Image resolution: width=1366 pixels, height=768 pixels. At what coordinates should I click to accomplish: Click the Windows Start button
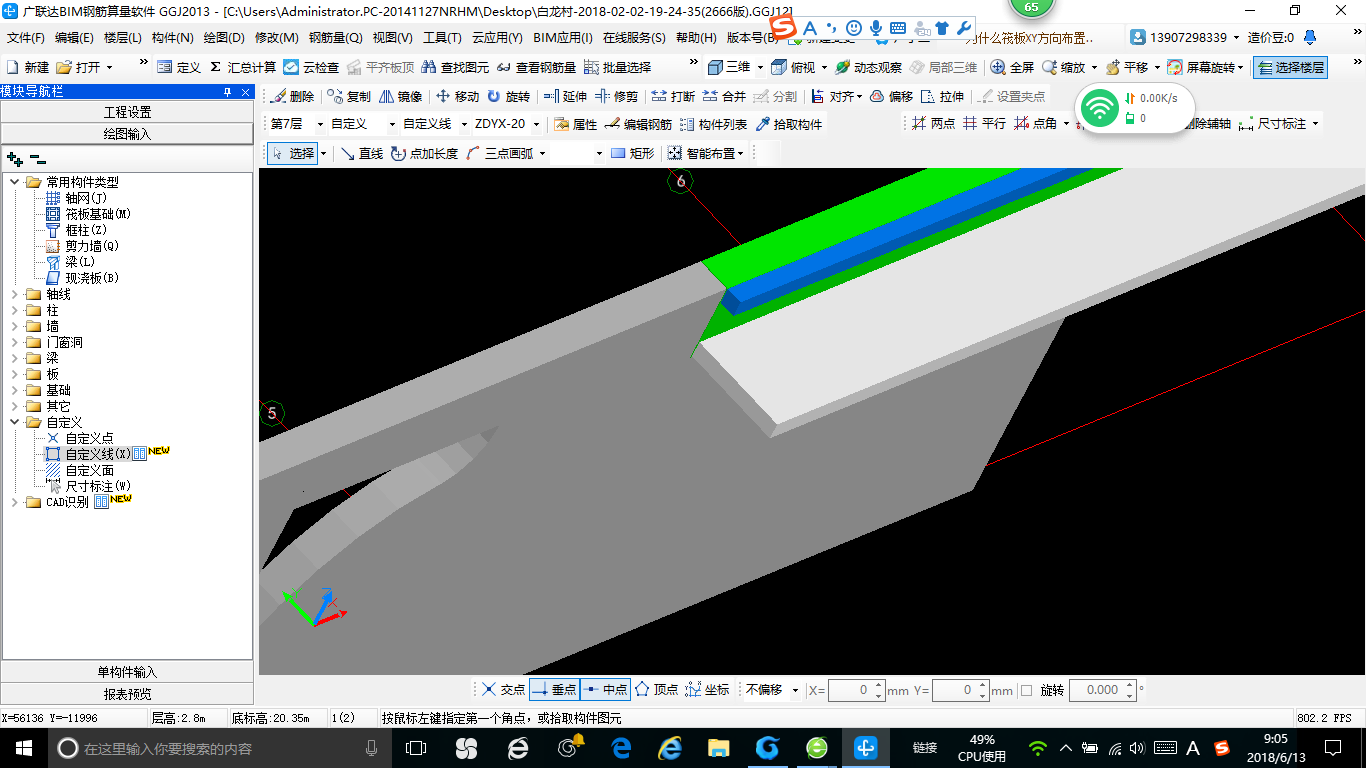point(23,747)
